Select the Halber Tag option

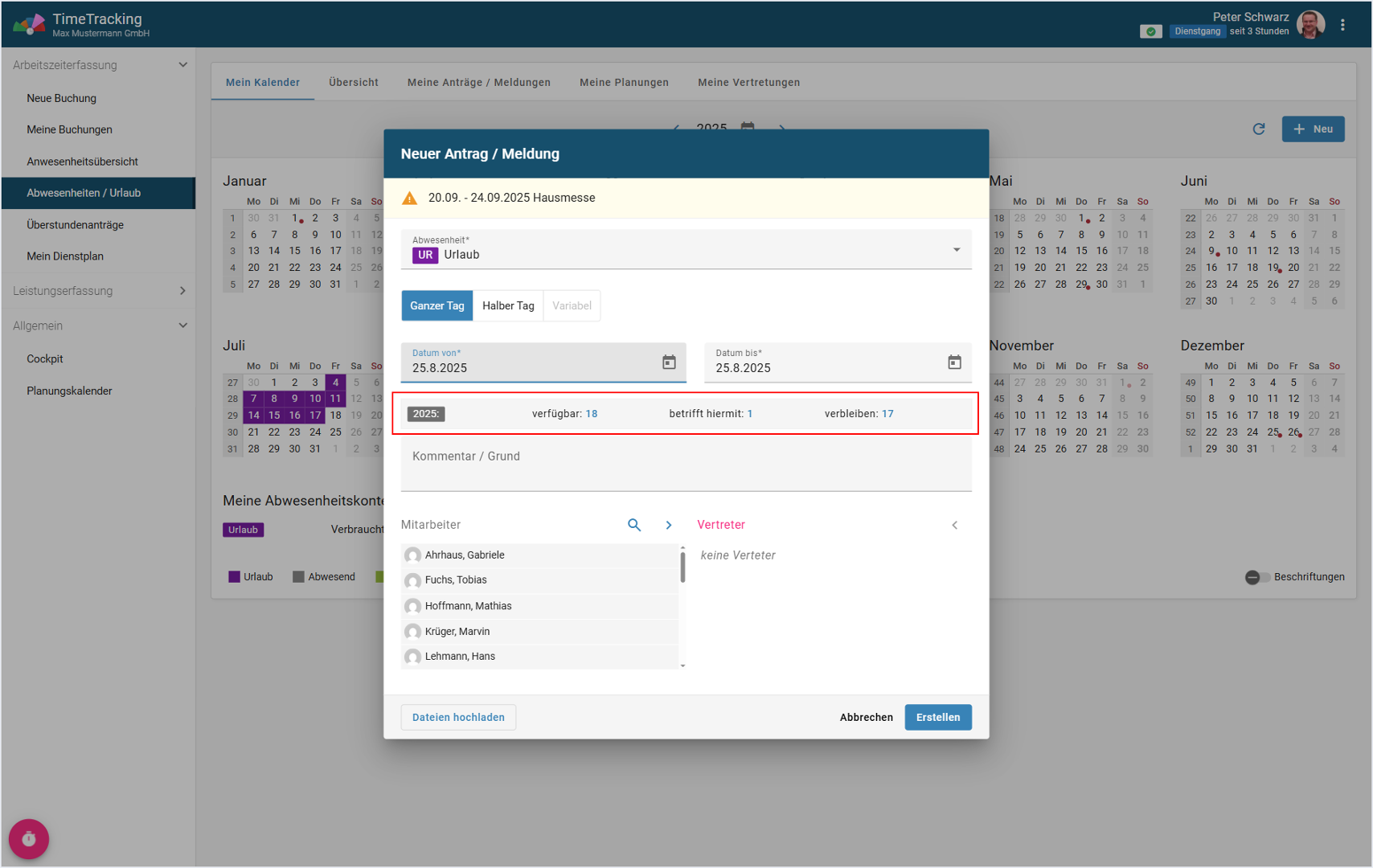tap(508, 305)
